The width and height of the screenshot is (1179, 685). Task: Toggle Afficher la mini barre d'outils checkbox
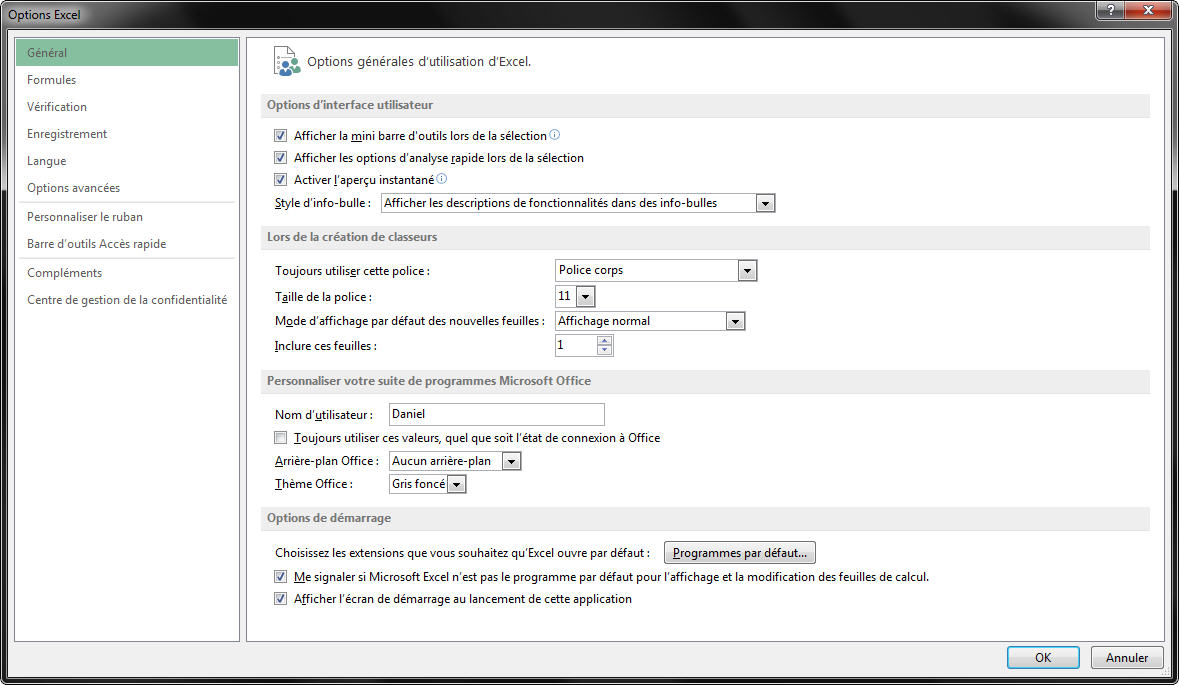click(x=280, y=135)
